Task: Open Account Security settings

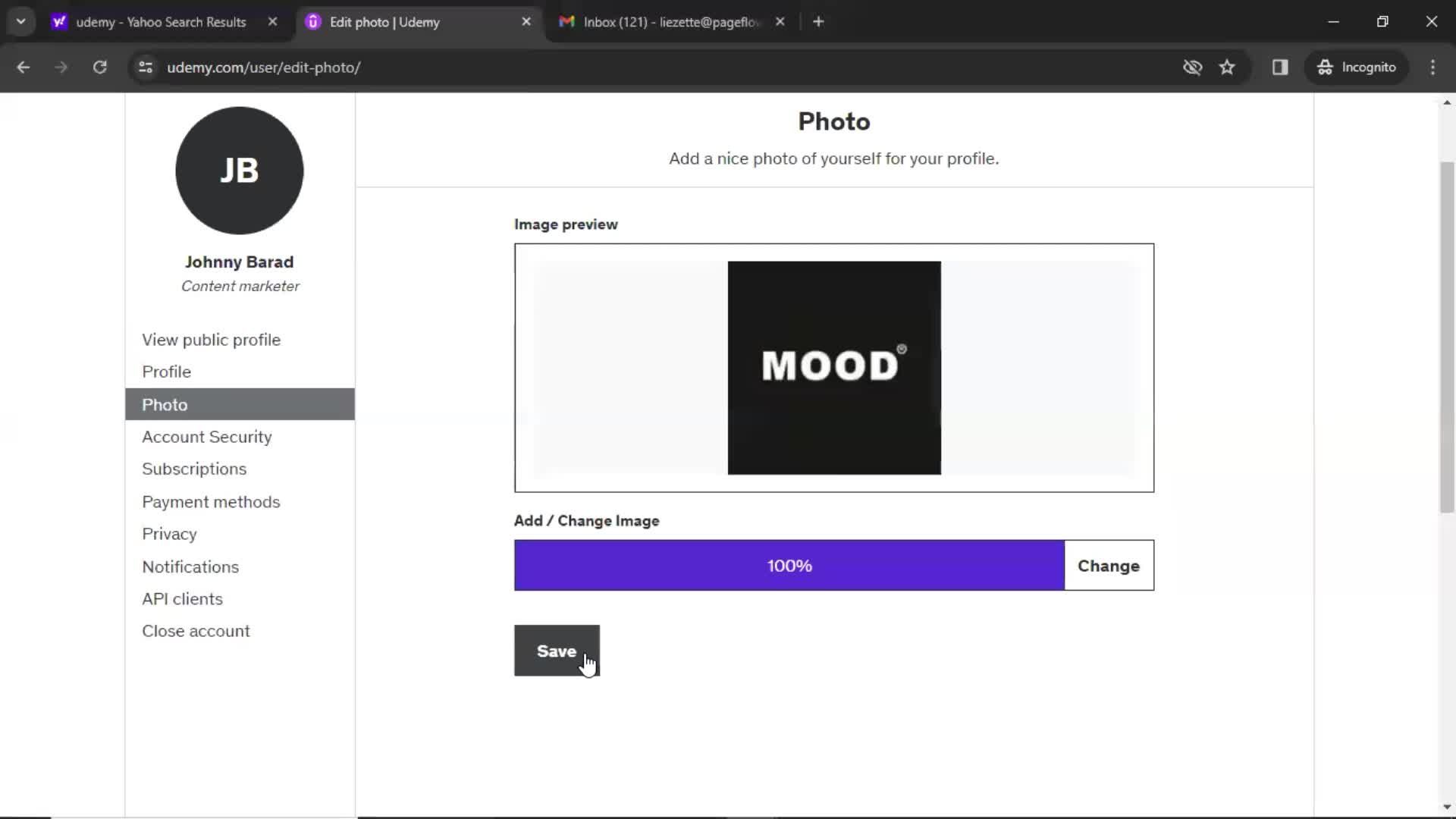Action: 206,437
